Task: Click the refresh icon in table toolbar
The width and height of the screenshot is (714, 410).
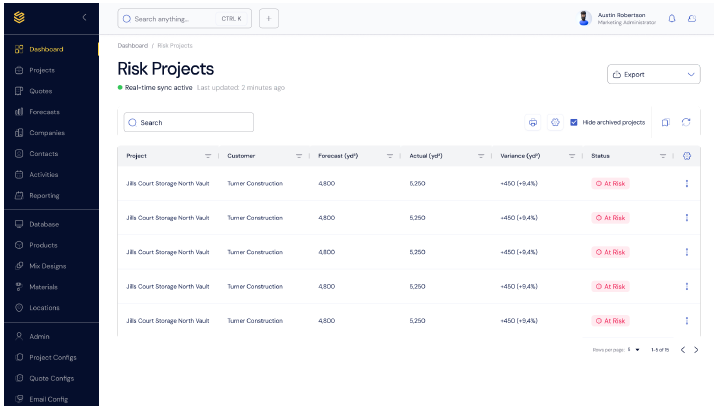Action: point(686,122)
